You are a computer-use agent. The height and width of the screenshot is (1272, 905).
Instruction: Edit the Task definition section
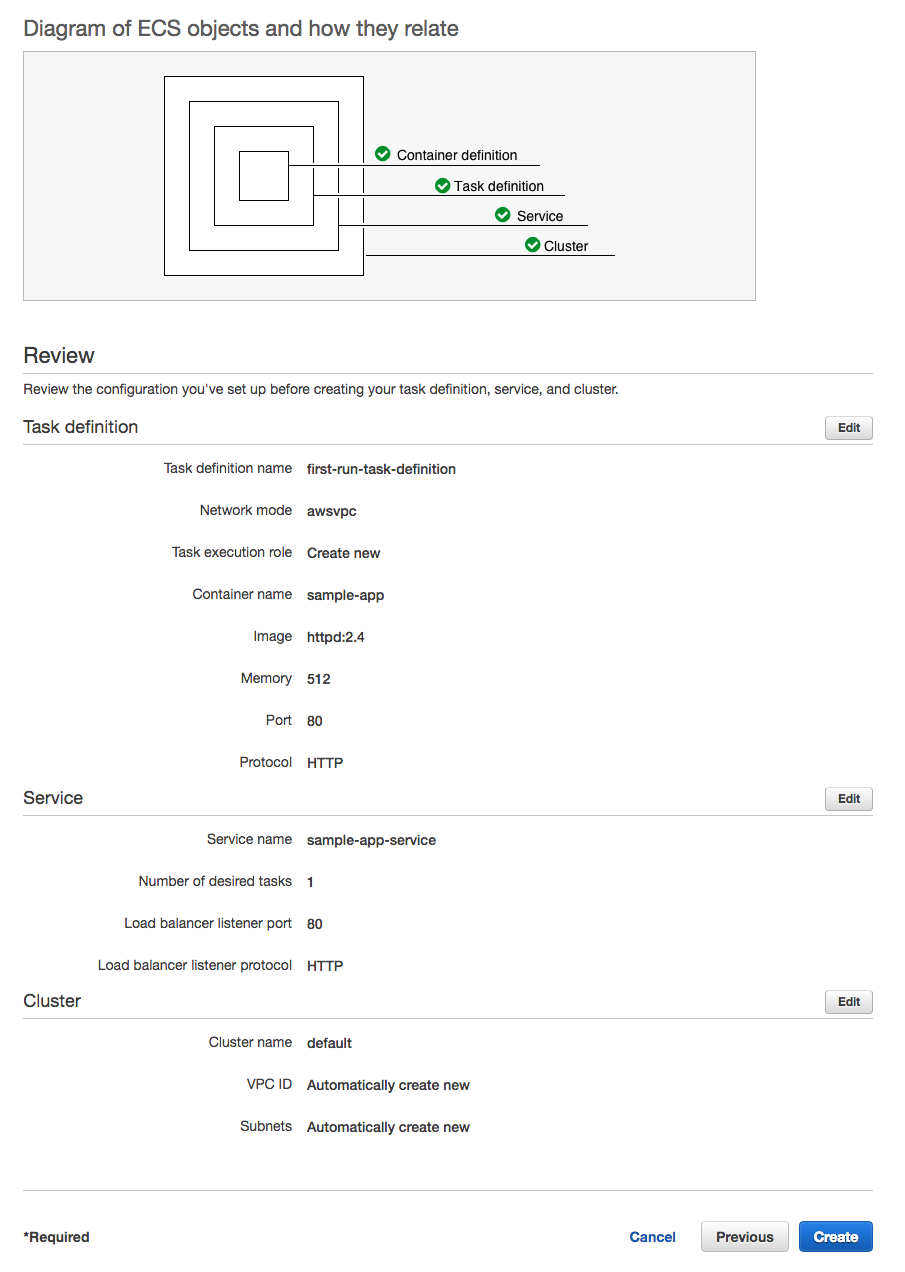(848, 428)
